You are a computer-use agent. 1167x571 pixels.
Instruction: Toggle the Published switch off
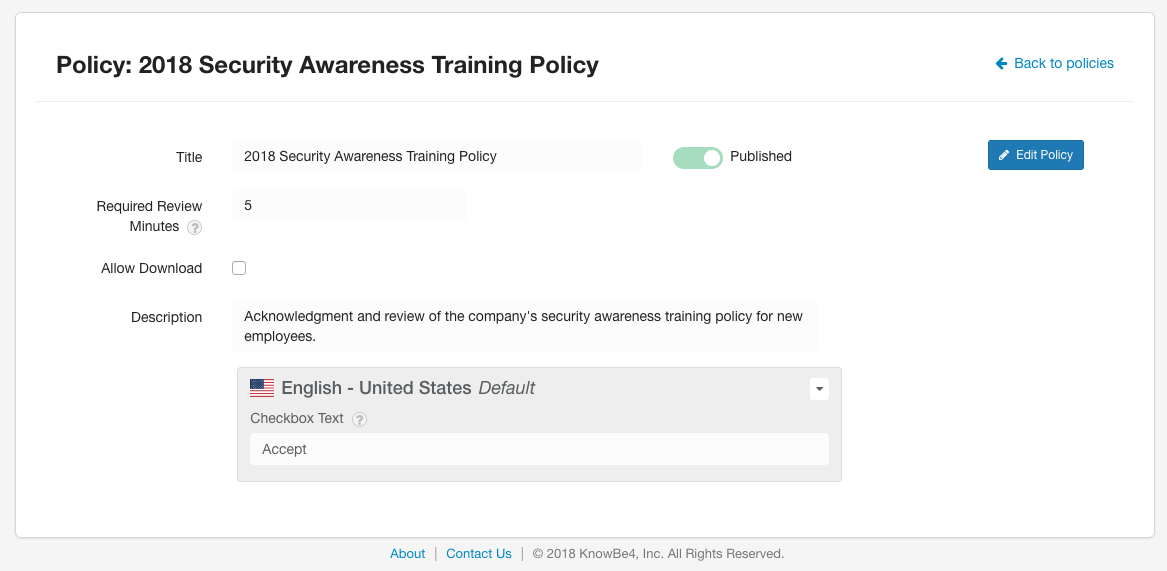tap(697, 157)
